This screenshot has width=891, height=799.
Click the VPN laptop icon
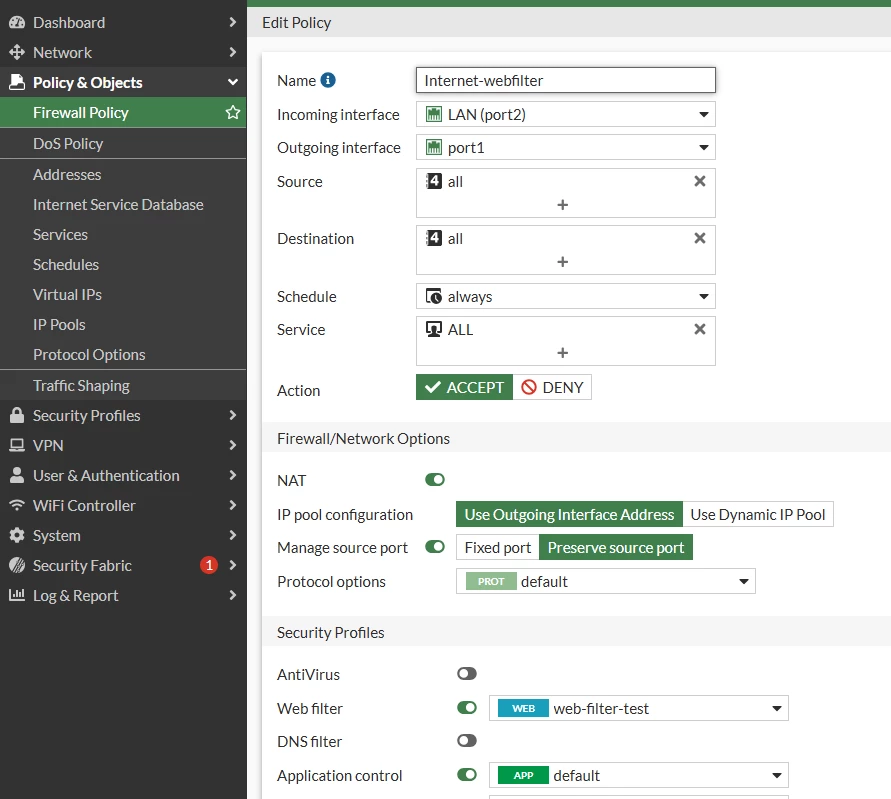[x=17, y=446]
